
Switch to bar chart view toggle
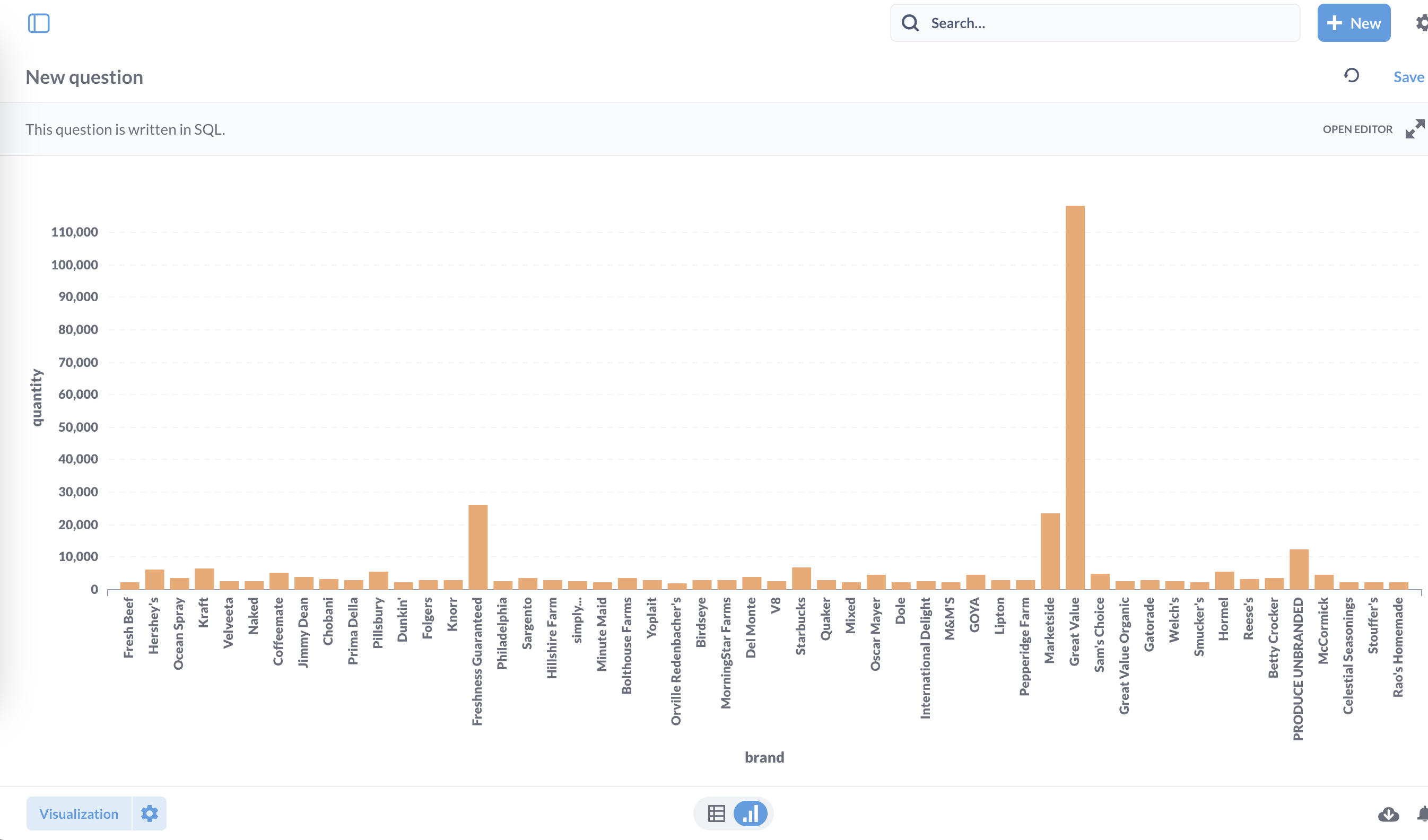coord(750,813)
